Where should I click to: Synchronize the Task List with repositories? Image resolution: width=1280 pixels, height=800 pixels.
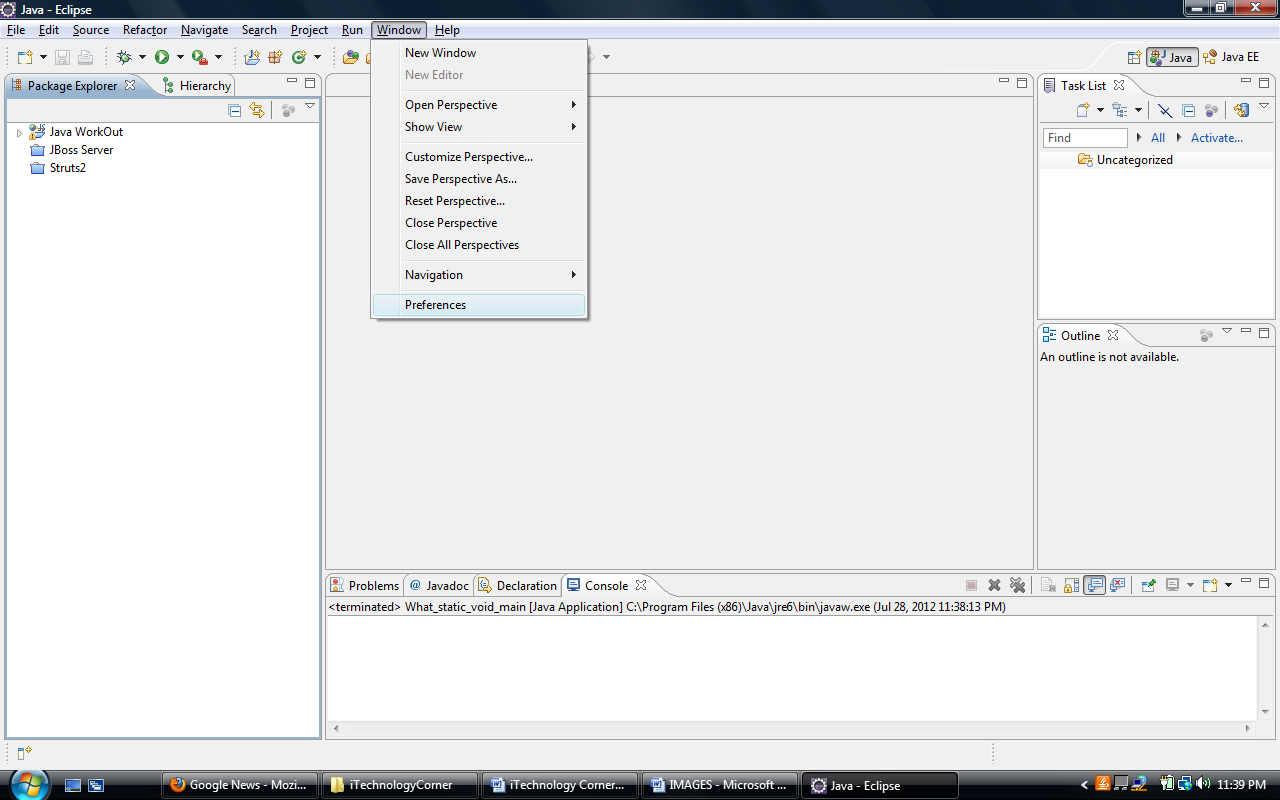click(x=1241, y=110)
